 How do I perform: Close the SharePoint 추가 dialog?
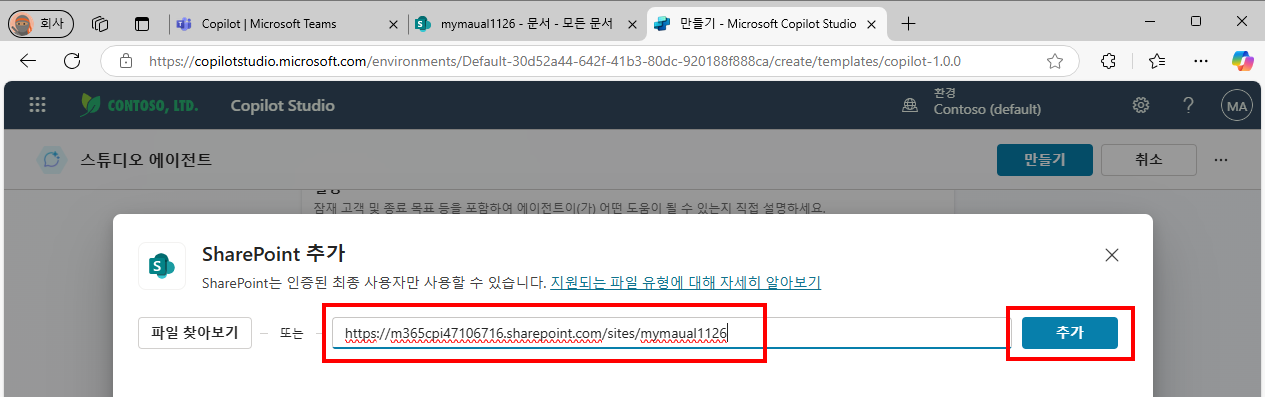(x=1111, y=255)
